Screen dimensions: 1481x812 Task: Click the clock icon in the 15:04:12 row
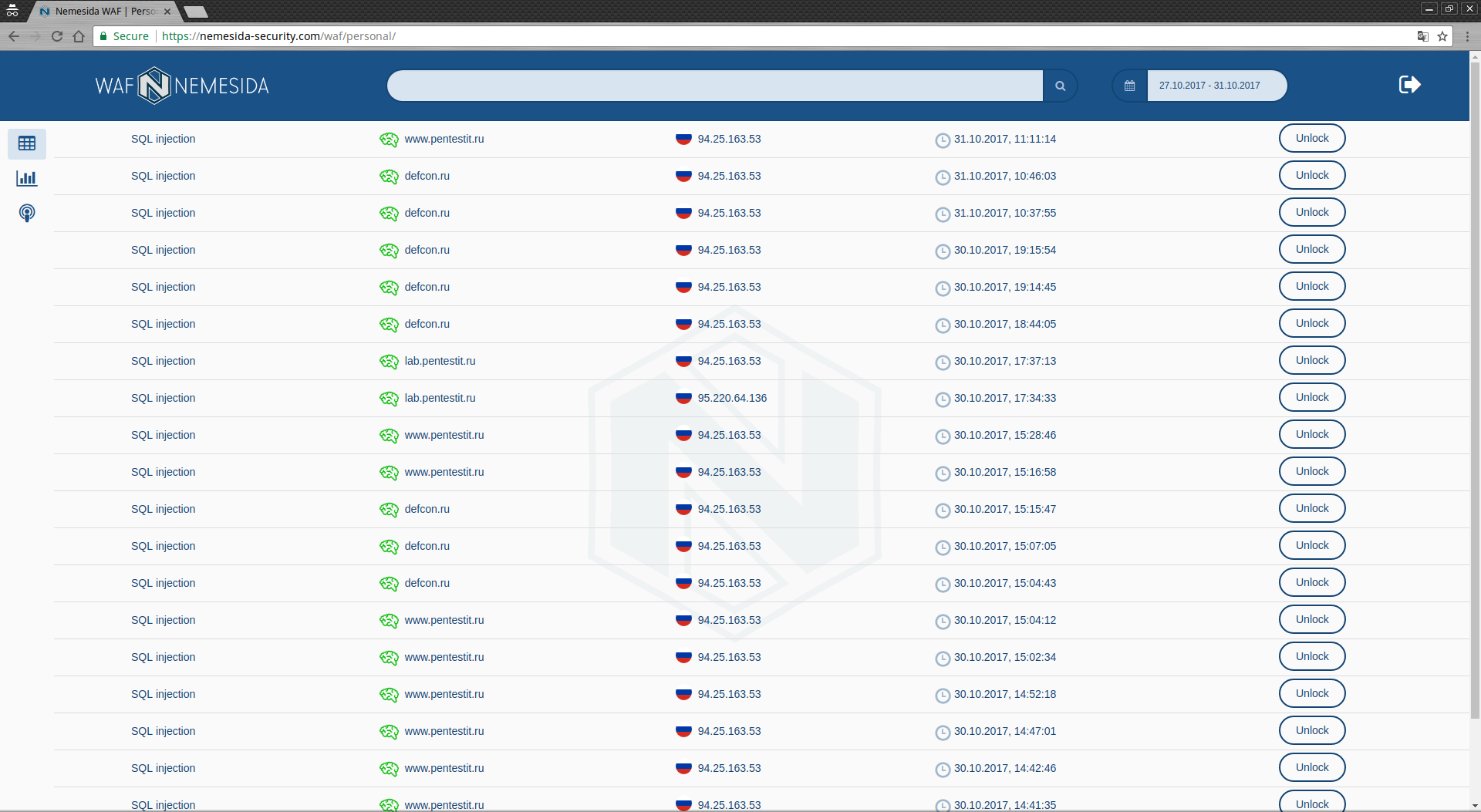pos(943,622)
